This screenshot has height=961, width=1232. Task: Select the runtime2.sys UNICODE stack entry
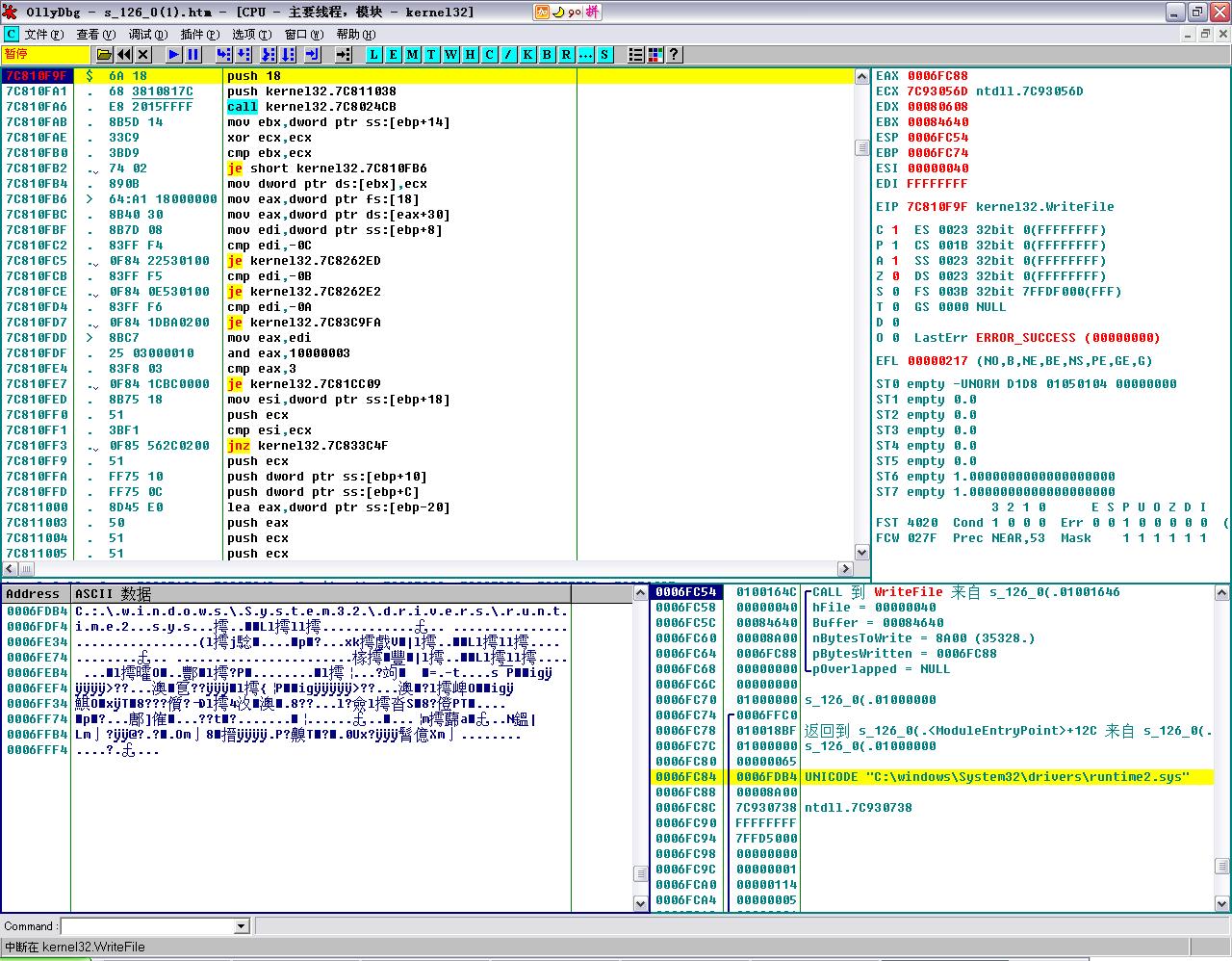[x=996, y=777]
